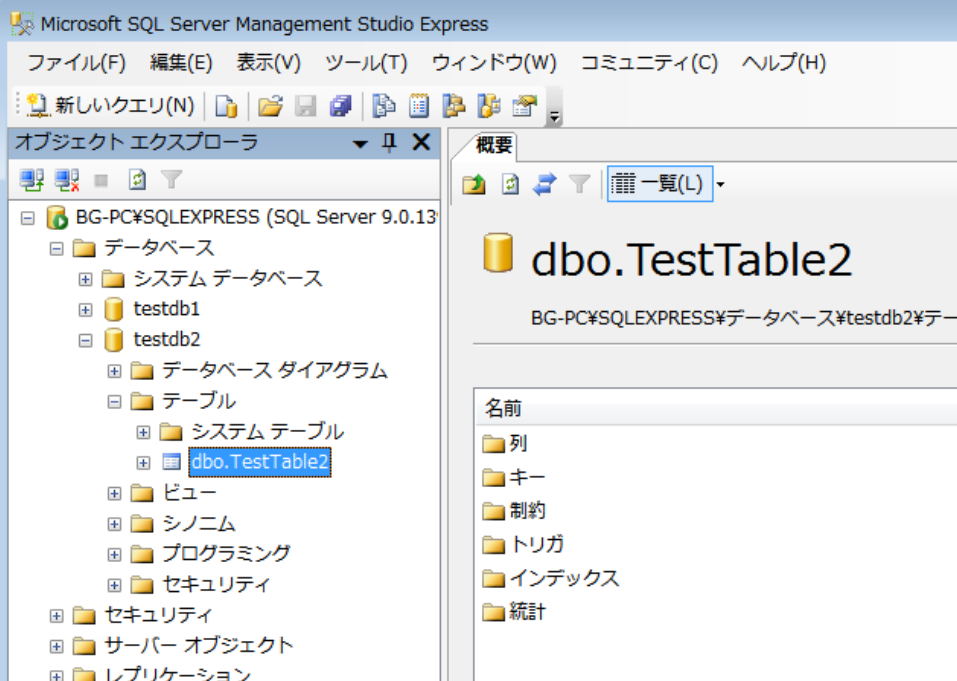Click the save all icon
The image size is (957, 681).
tap(341, 106)
